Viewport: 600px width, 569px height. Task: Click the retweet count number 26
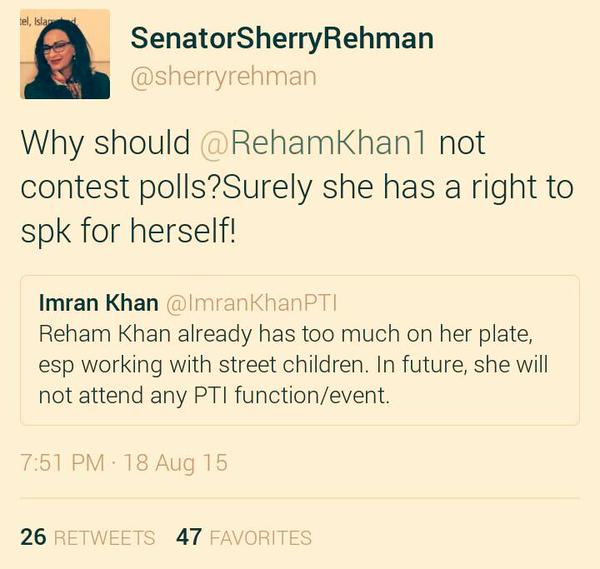[33, 537]
